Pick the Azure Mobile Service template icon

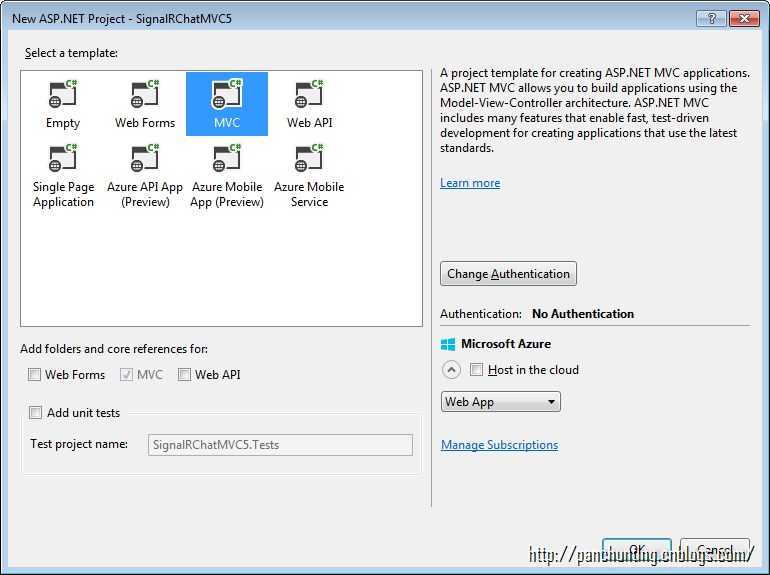click(309, 158)
